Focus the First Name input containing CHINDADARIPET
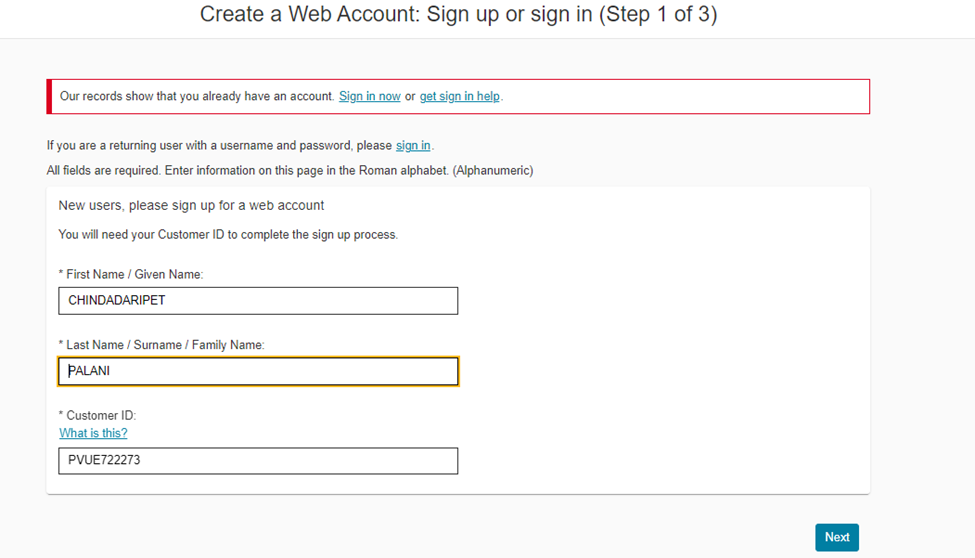 point(258,301)
